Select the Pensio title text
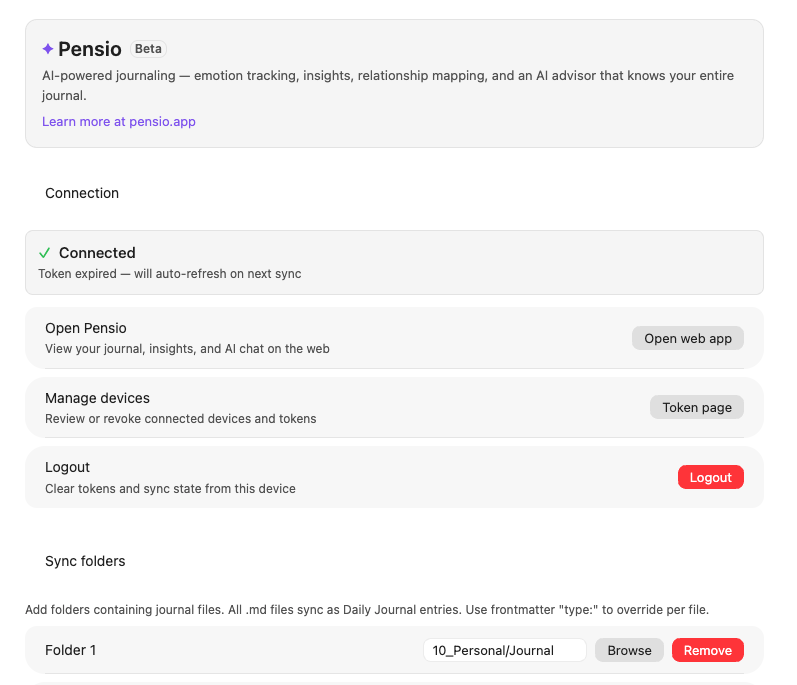The width and height of the screenshot is (797, 685). click(x=90, y=49)
